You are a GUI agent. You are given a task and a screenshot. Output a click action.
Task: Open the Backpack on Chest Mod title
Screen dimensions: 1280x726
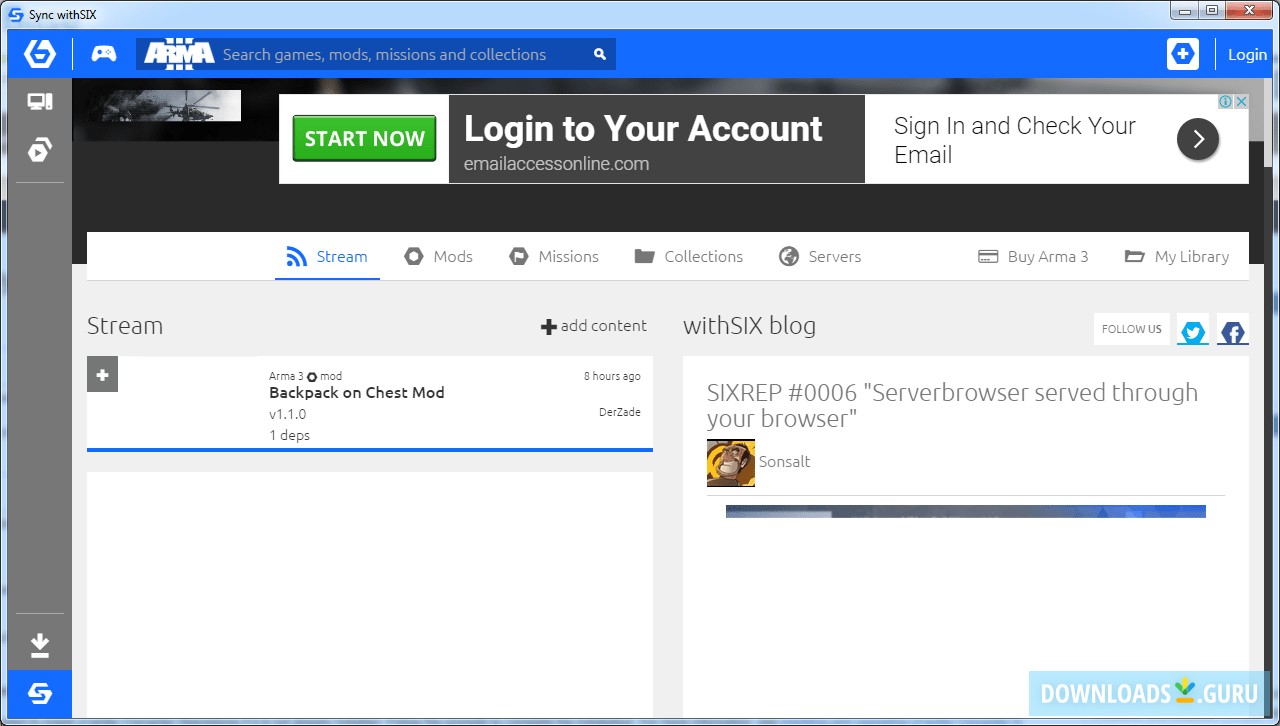coord(357,393)
